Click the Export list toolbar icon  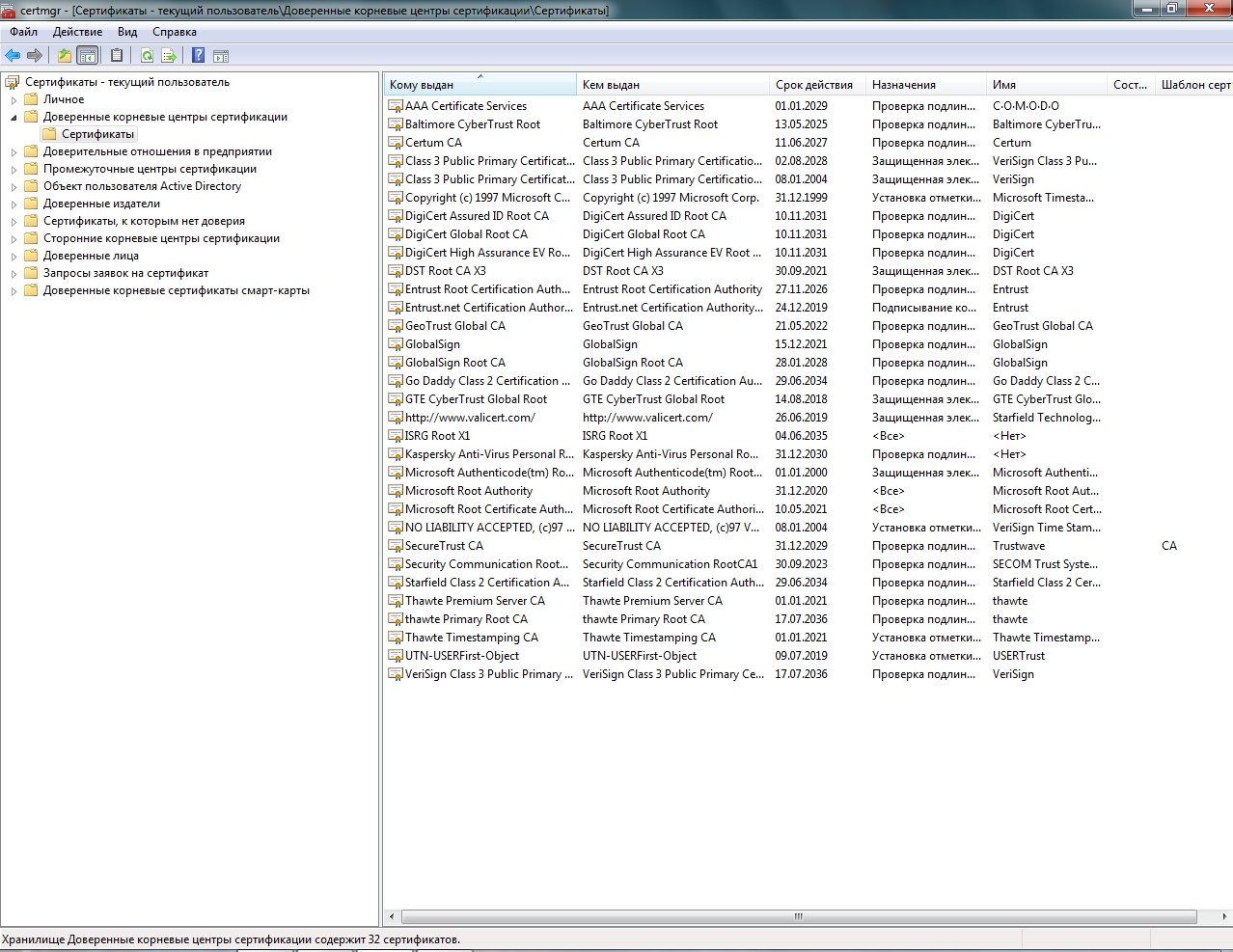pyautogui.click(x=169, y=56)
